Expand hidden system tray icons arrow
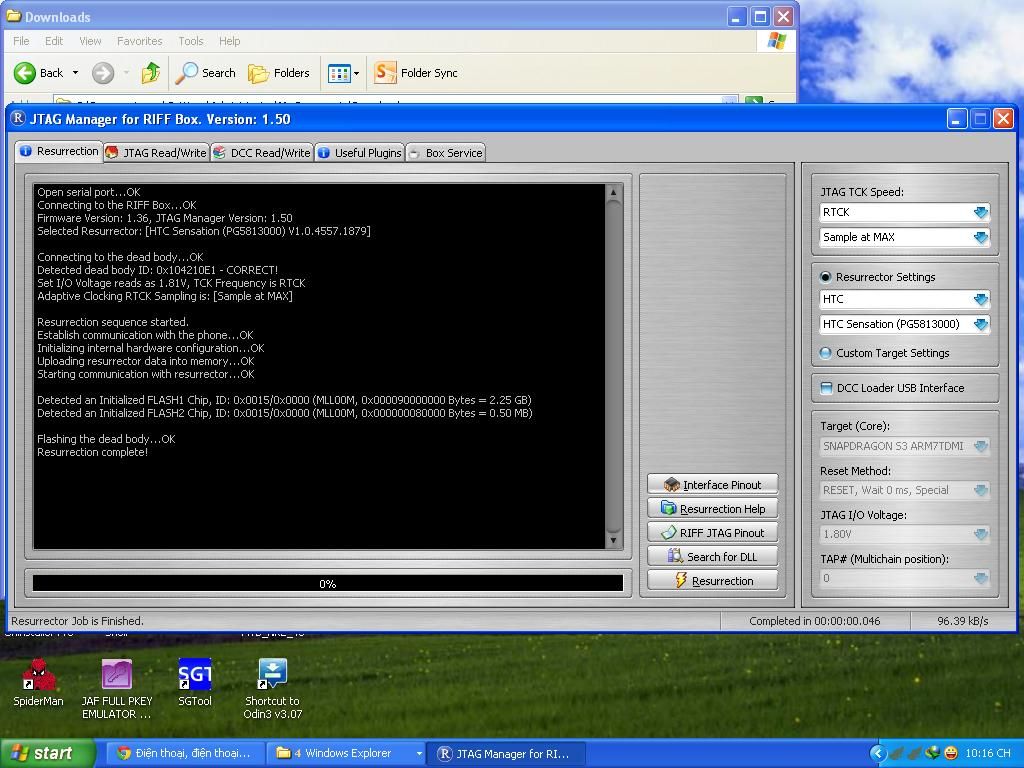Screen dimensions: 1024x768 (878, 753)
